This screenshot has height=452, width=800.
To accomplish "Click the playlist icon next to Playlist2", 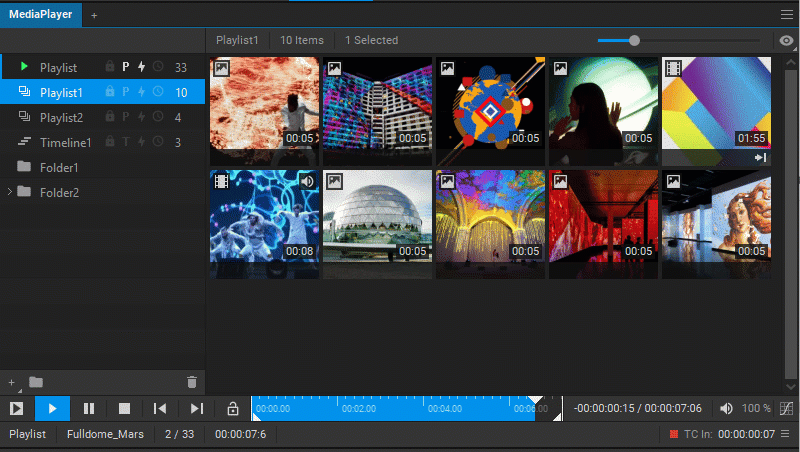I will [24, 116].
